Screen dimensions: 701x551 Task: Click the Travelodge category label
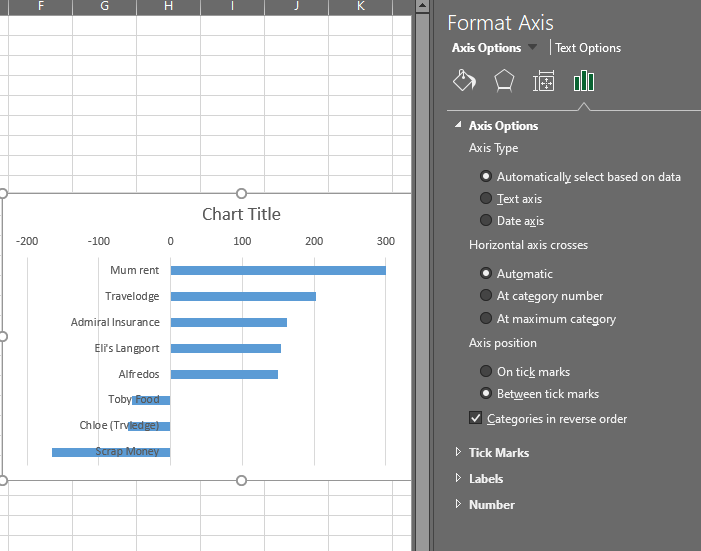point(132,296)
